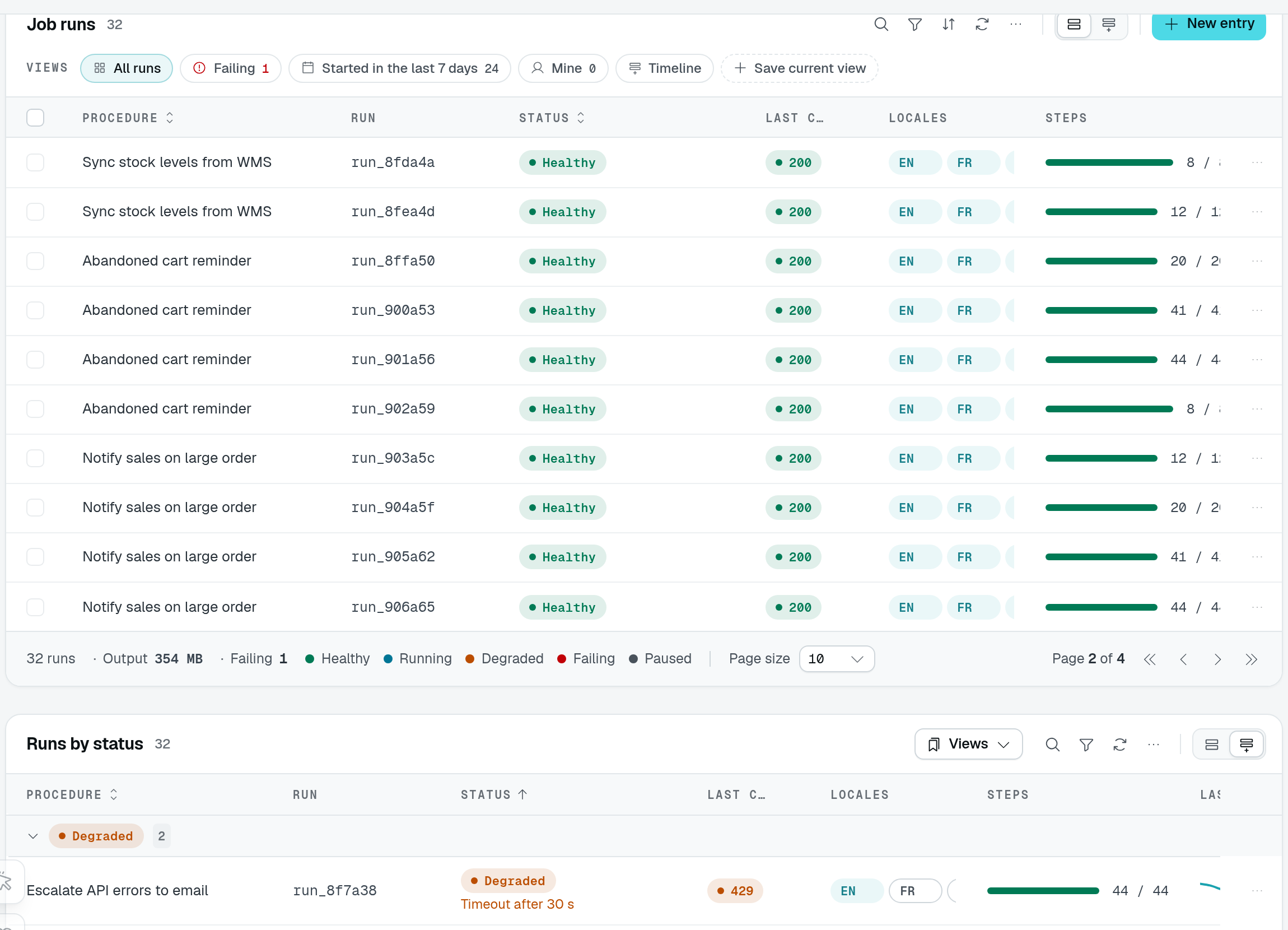1288x930 pixels.
Task: Search within Runs by status panel
Action: pos(1052,744)
